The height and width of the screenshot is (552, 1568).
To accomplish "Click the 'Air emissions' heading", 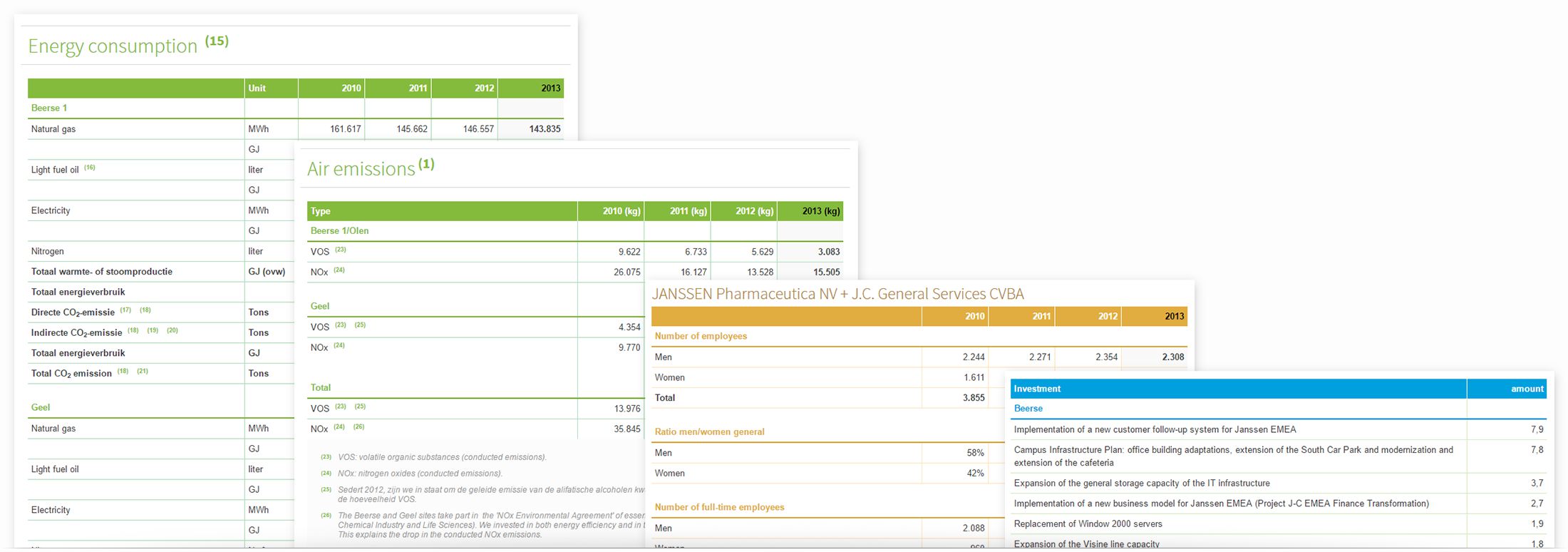I will [361, 169].
